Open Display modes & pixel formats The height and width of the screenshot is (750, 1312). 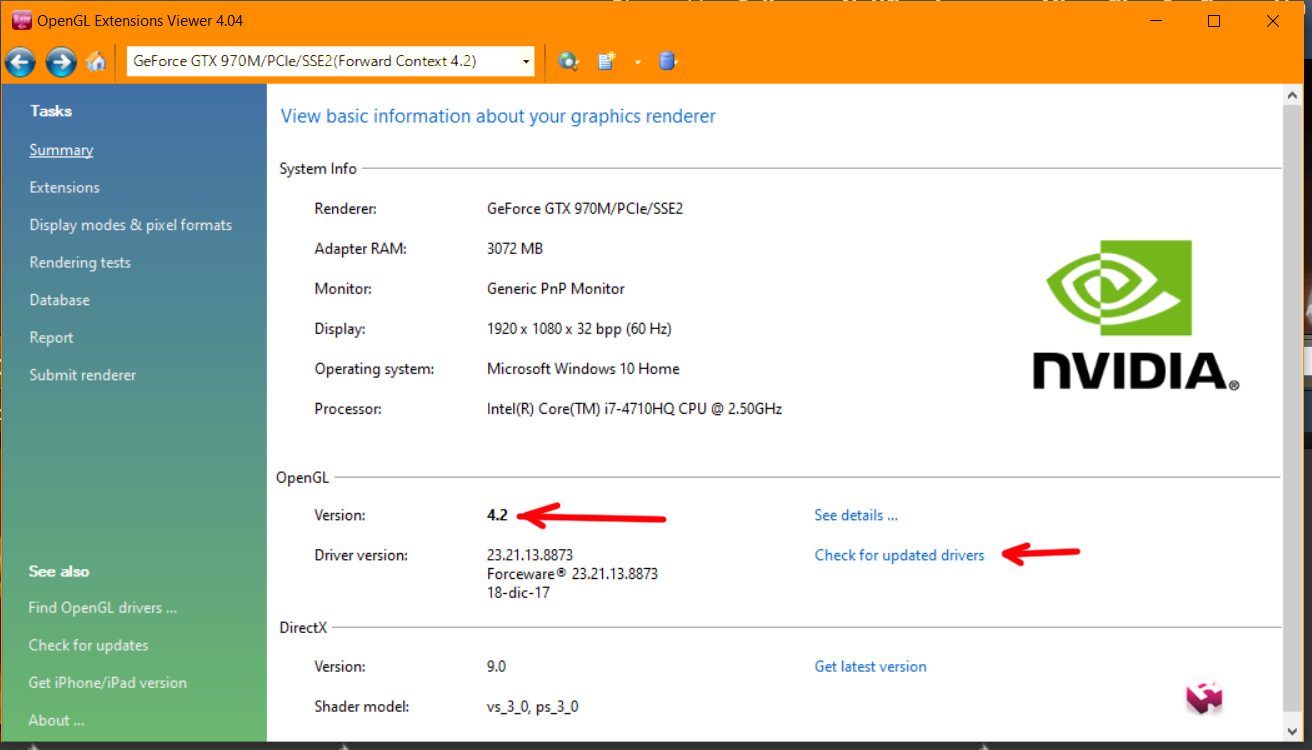point(130,225)
